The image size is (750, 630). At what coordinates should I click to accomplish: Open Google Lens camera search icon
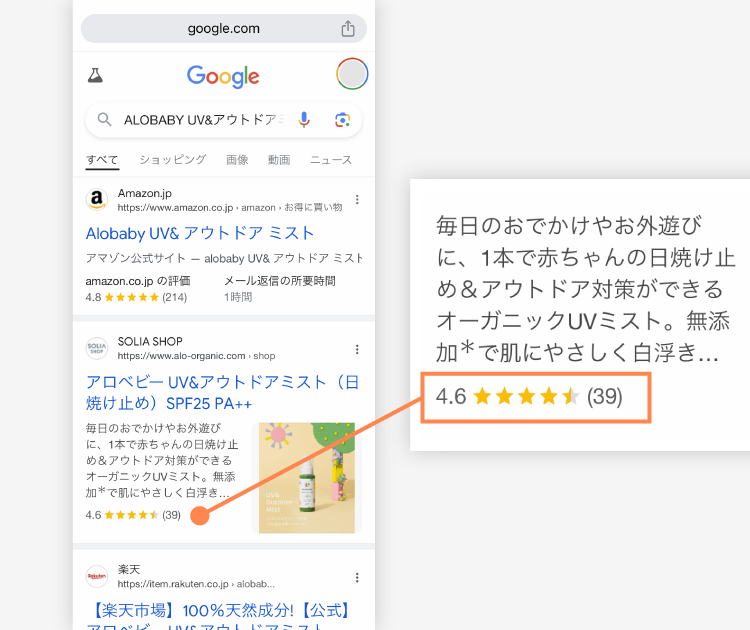pyautogui.click(x=342, y=120)
